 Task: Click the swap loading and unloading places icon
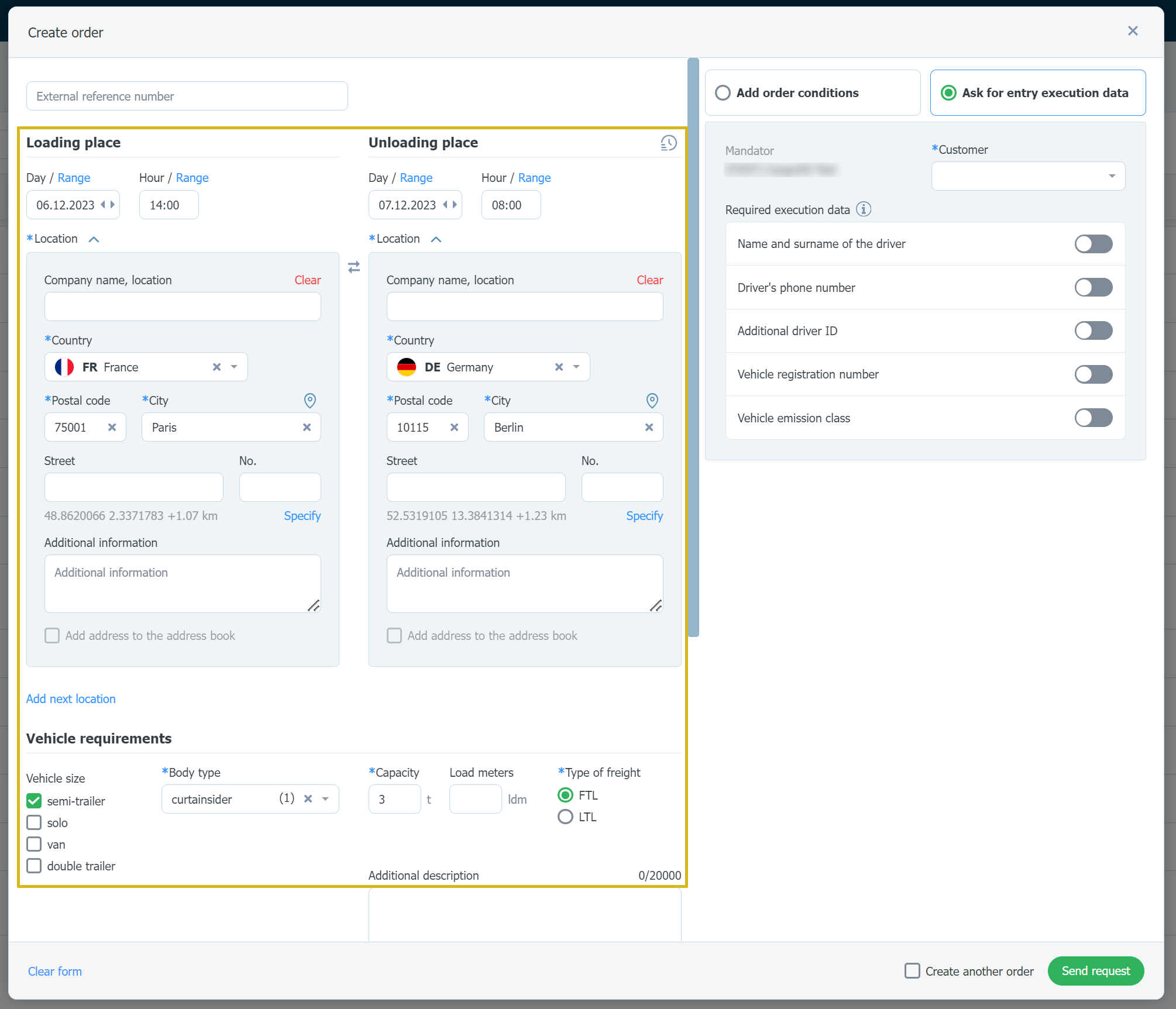pyautogui.click(x=354, y=267)
